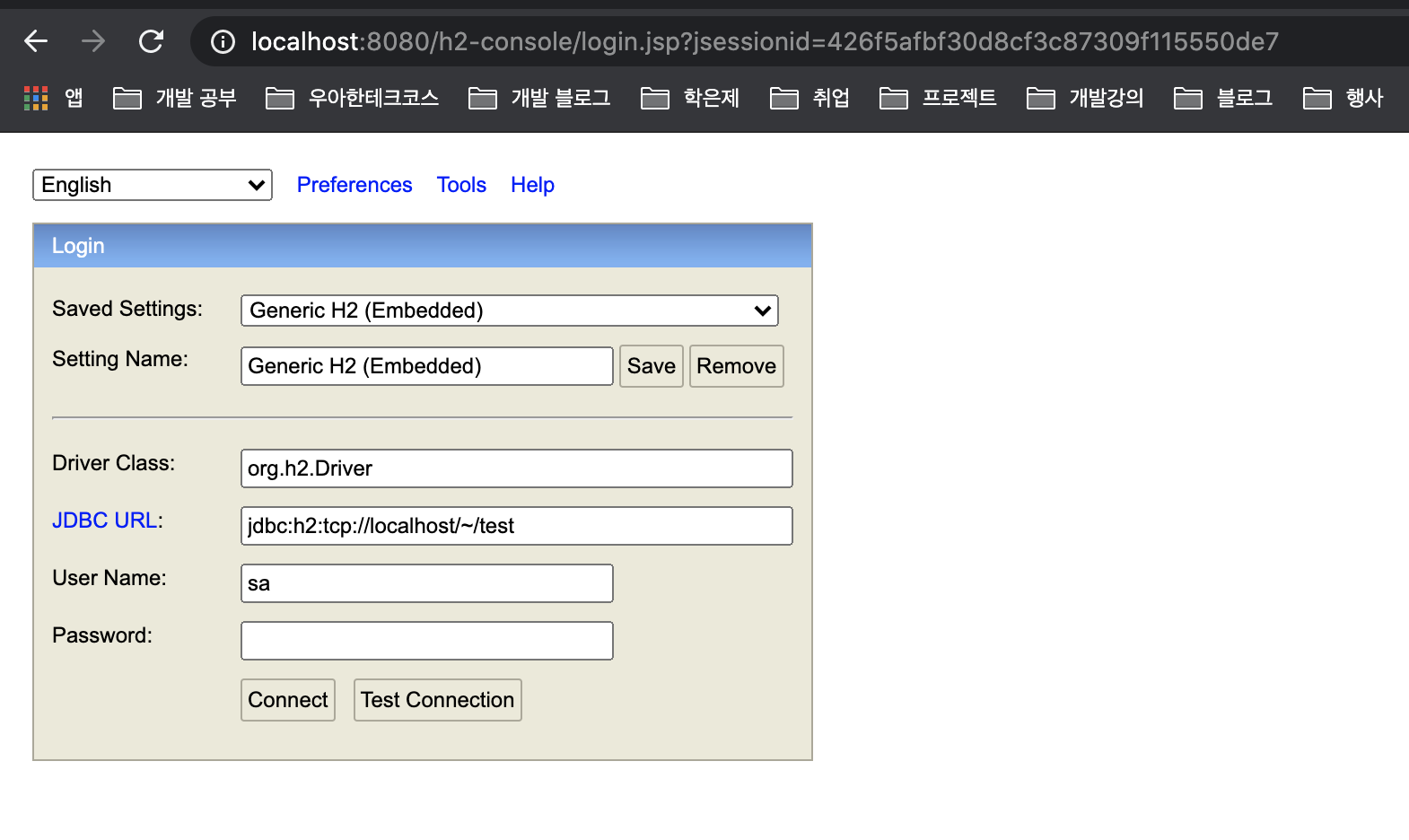The image size is (1409, 840).
Task: Open the Tools link
Action: (461, 185)
